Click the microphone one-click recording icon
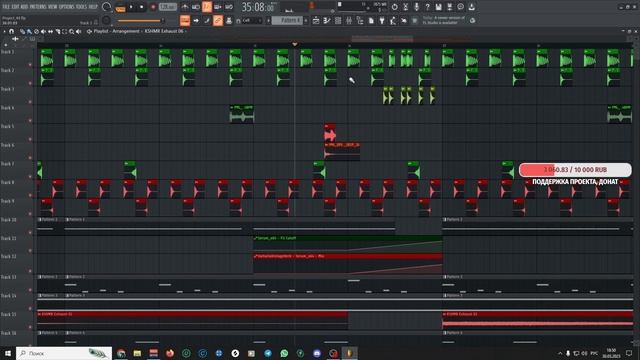 point(417,7)
